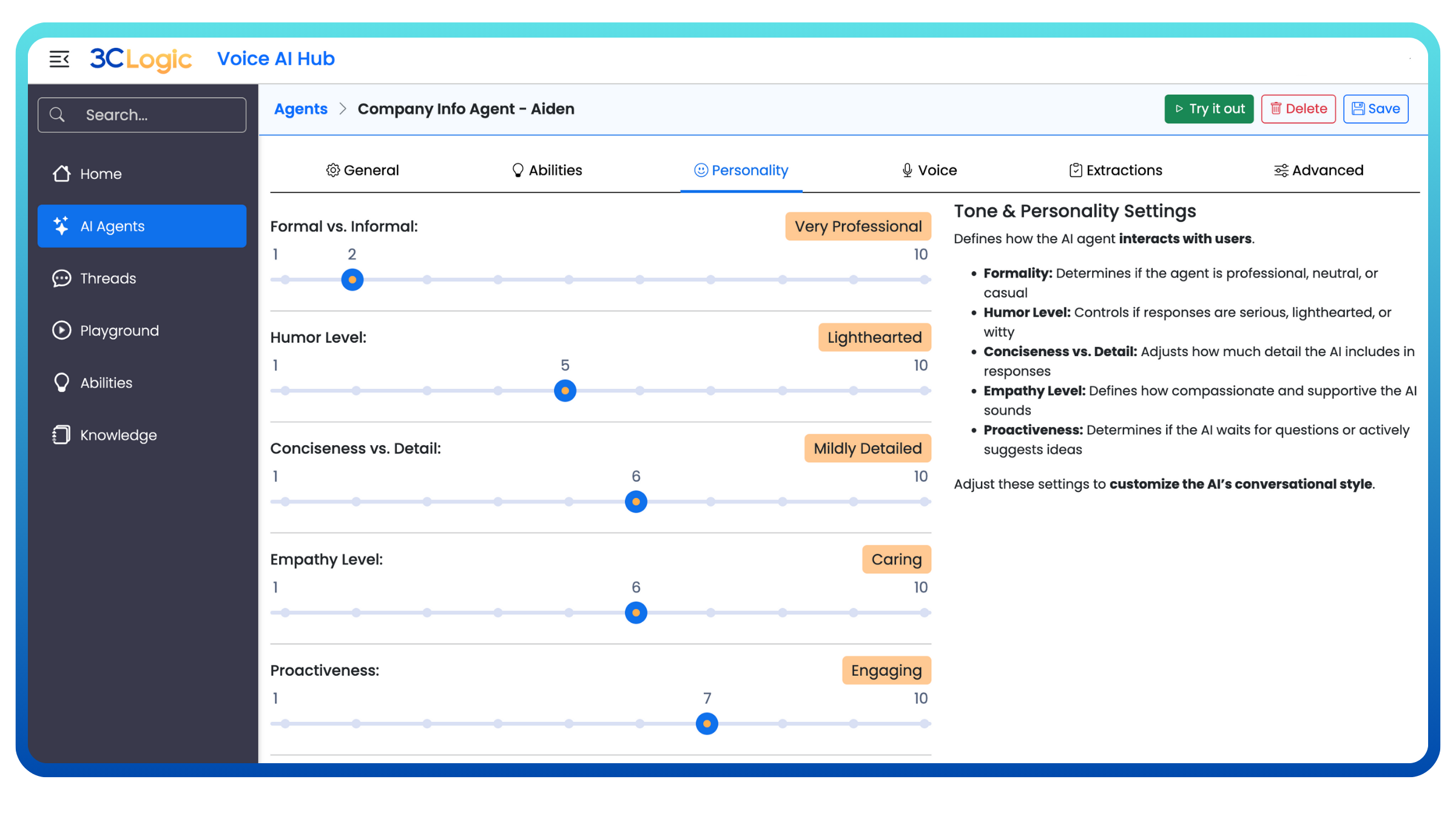Click the Home house icon

61,174
